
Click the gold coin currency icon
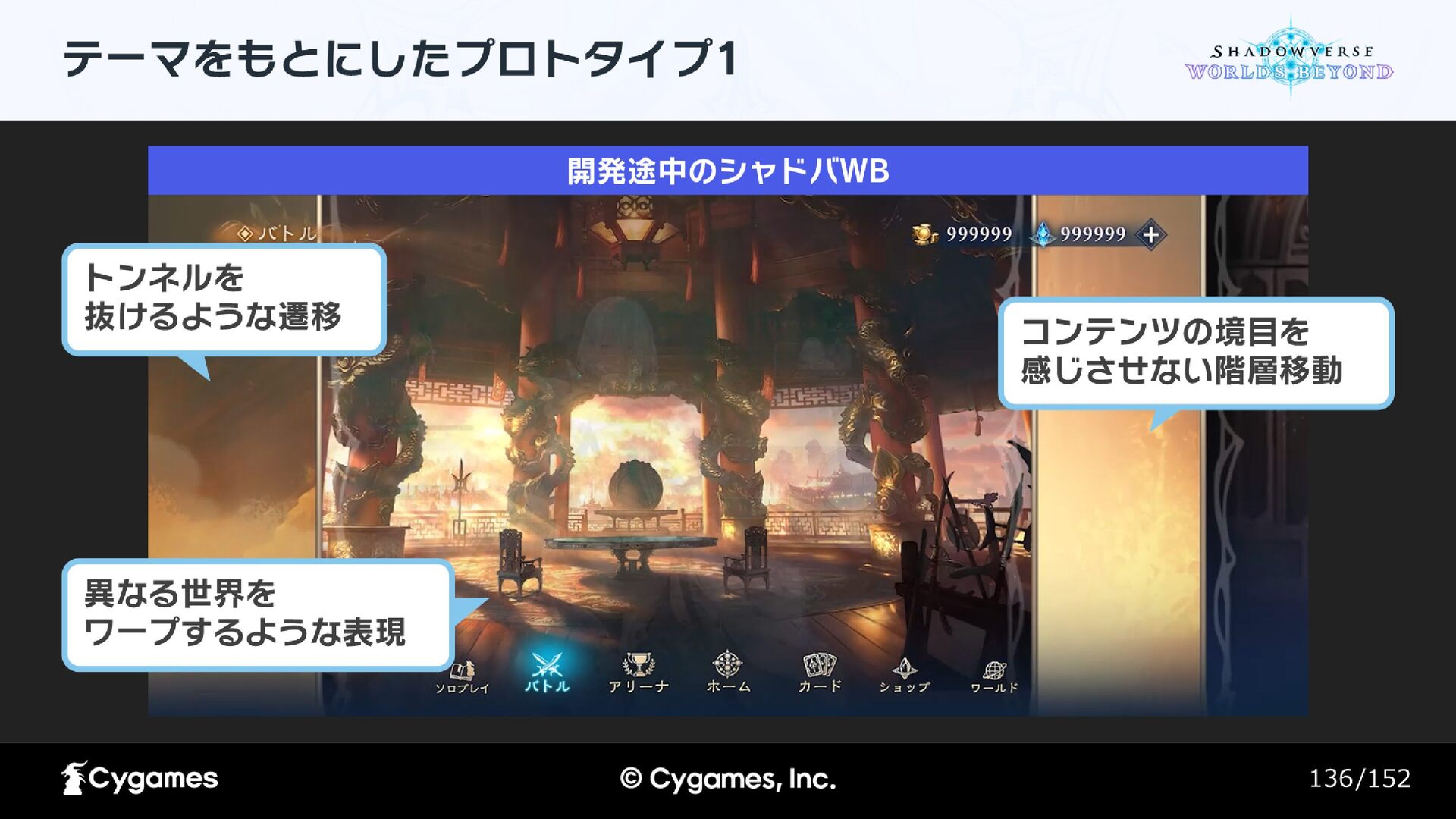tap(924, 234)
